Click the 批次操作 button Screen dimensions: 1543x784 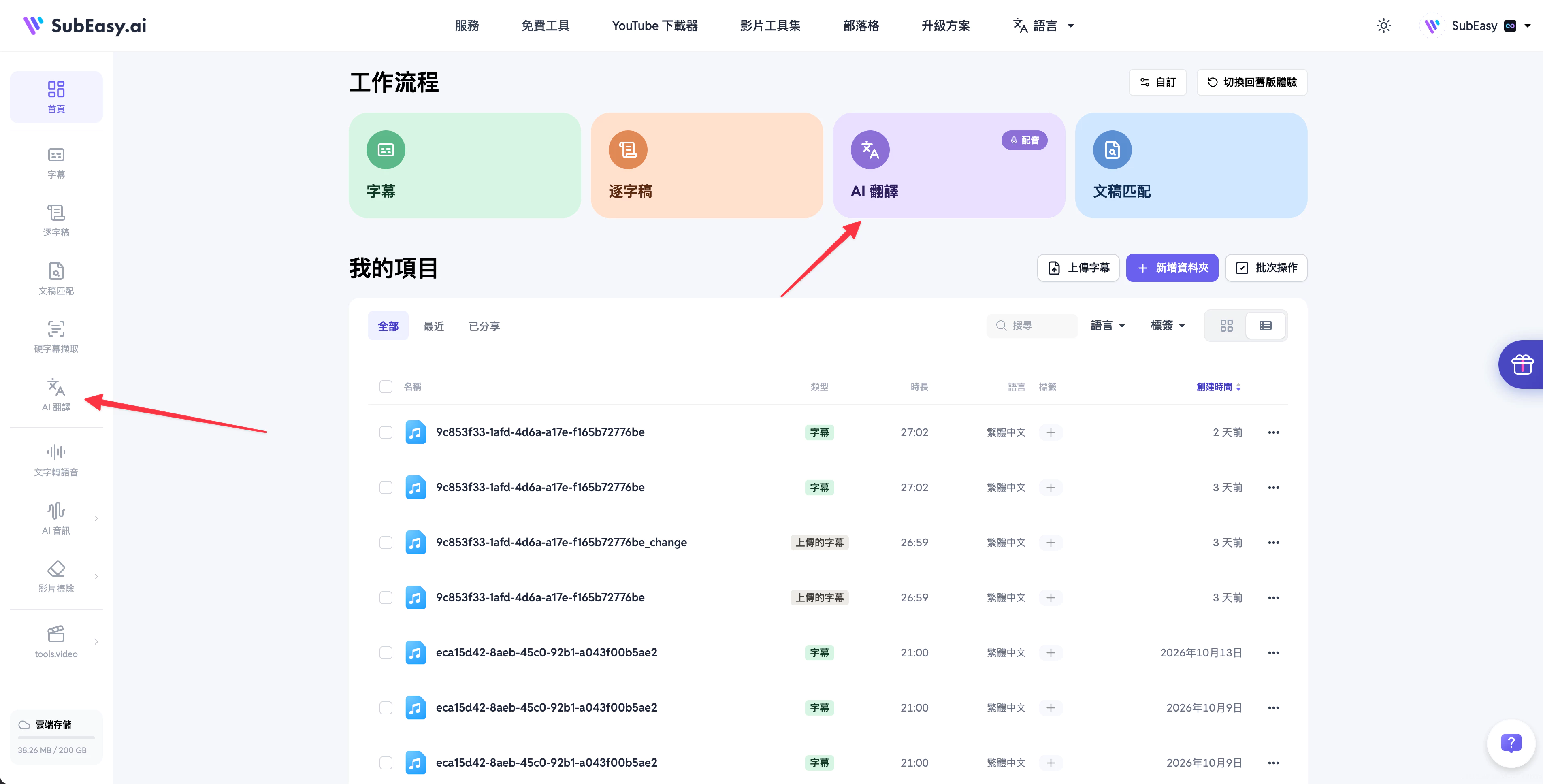pyautogui.click(x=1266, y=268)
